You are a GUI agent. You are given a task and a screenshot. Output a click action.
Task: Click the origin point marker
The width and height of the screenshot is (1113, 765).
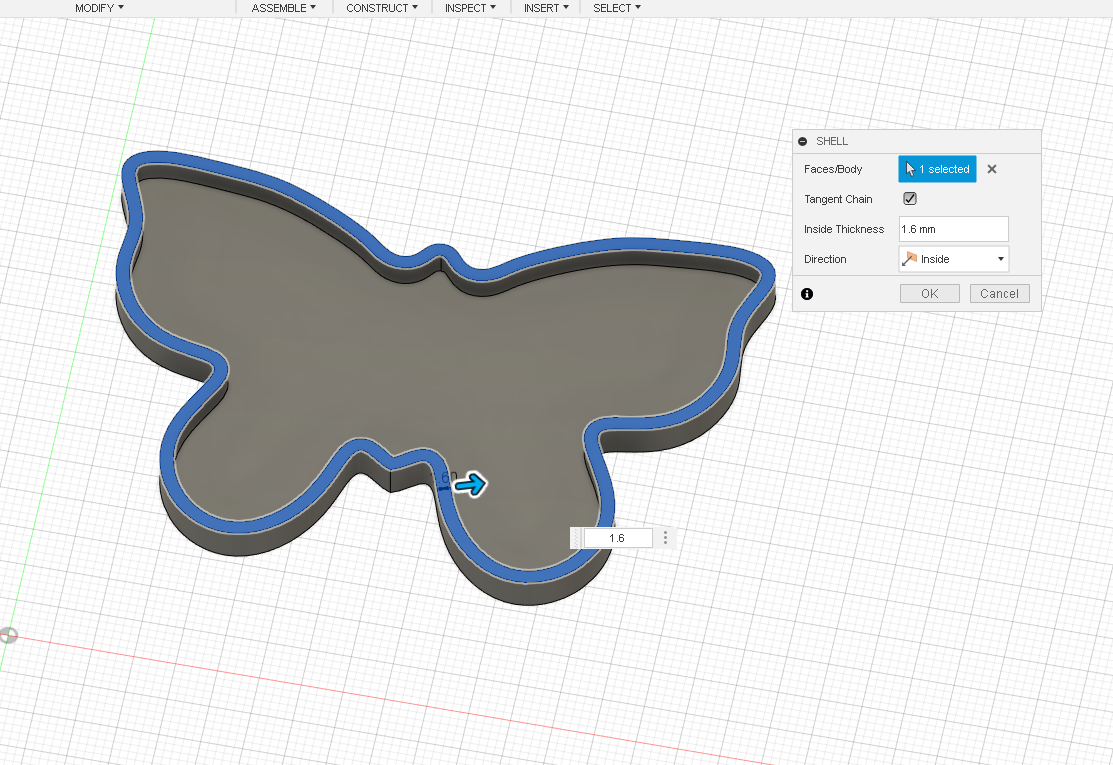coord(8,635)
